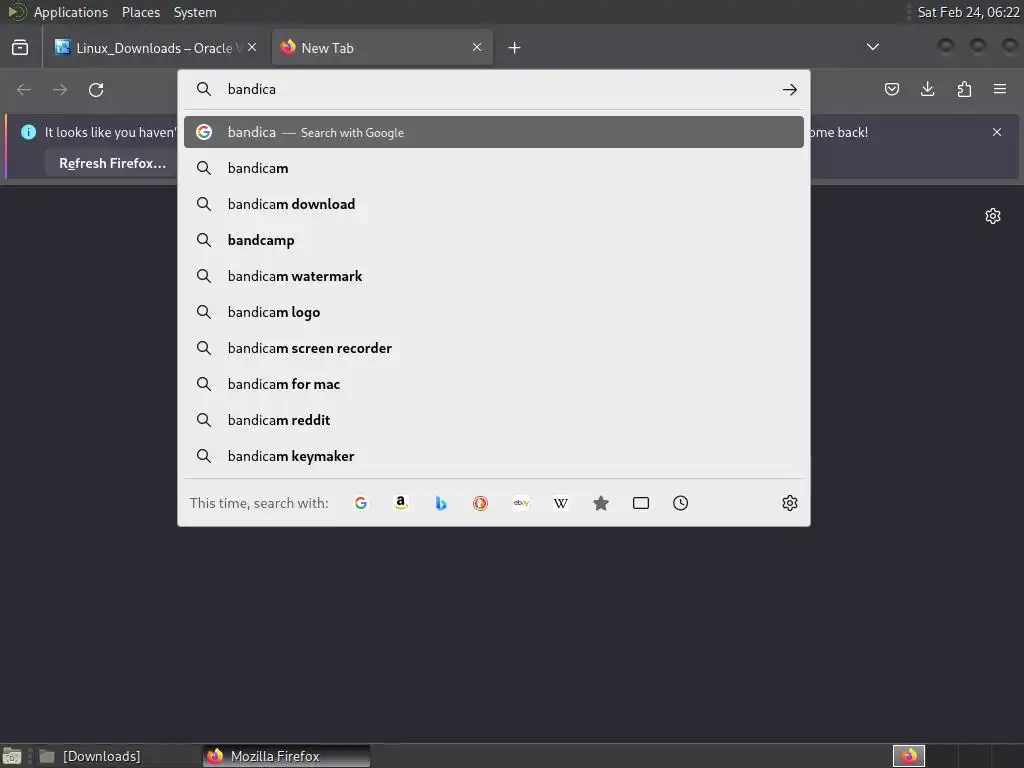Choose 'bandicam download' suggestion
This screenshot has width=1024, height=768.
[x=494, y=204]
